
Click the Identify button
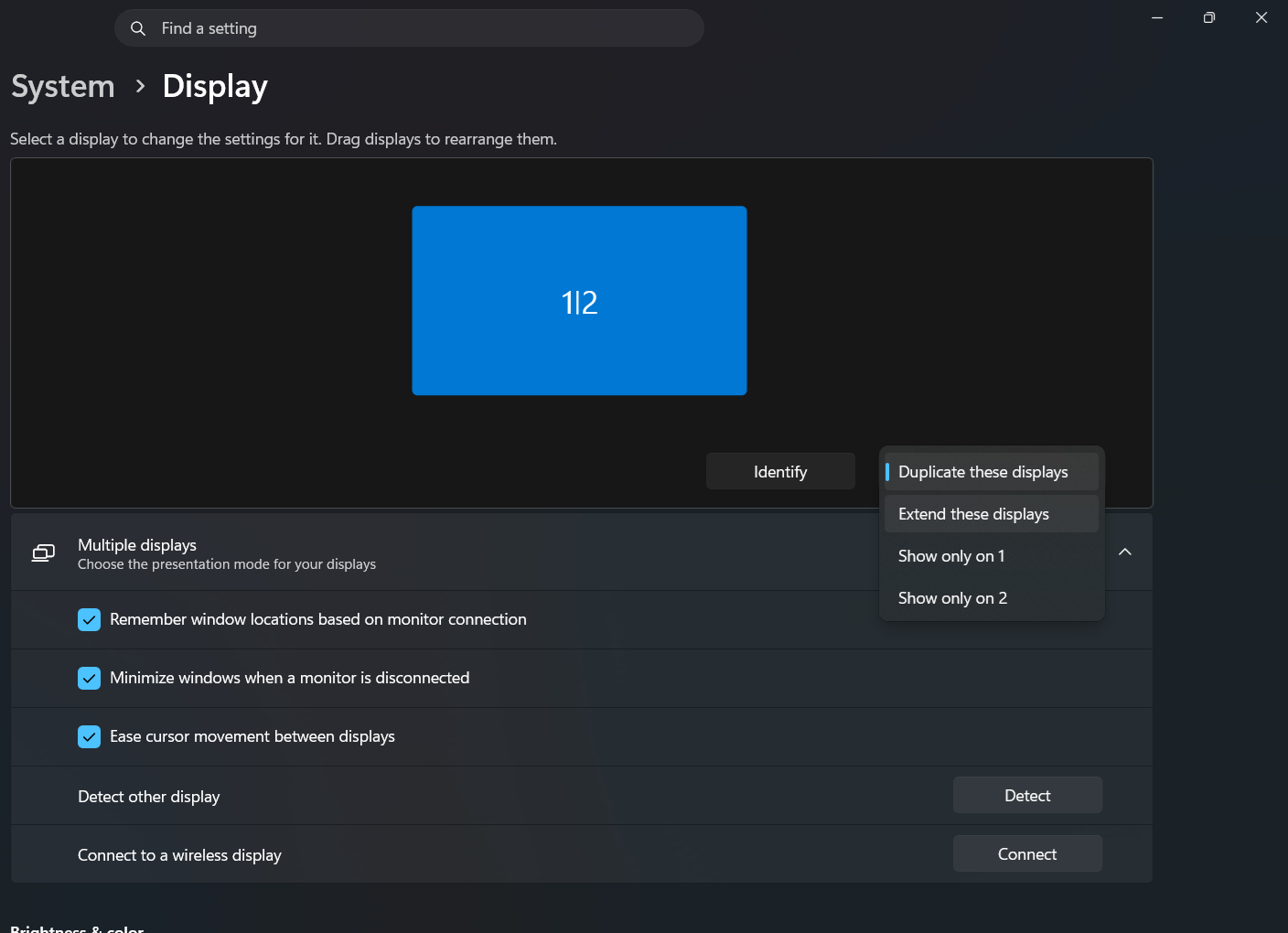[780, 471]
